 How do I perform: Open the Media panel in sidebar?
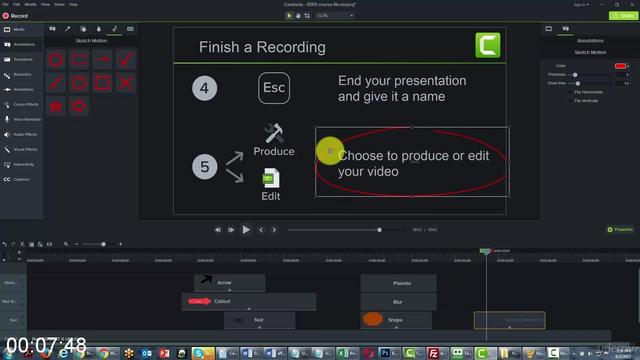(22, 29)
